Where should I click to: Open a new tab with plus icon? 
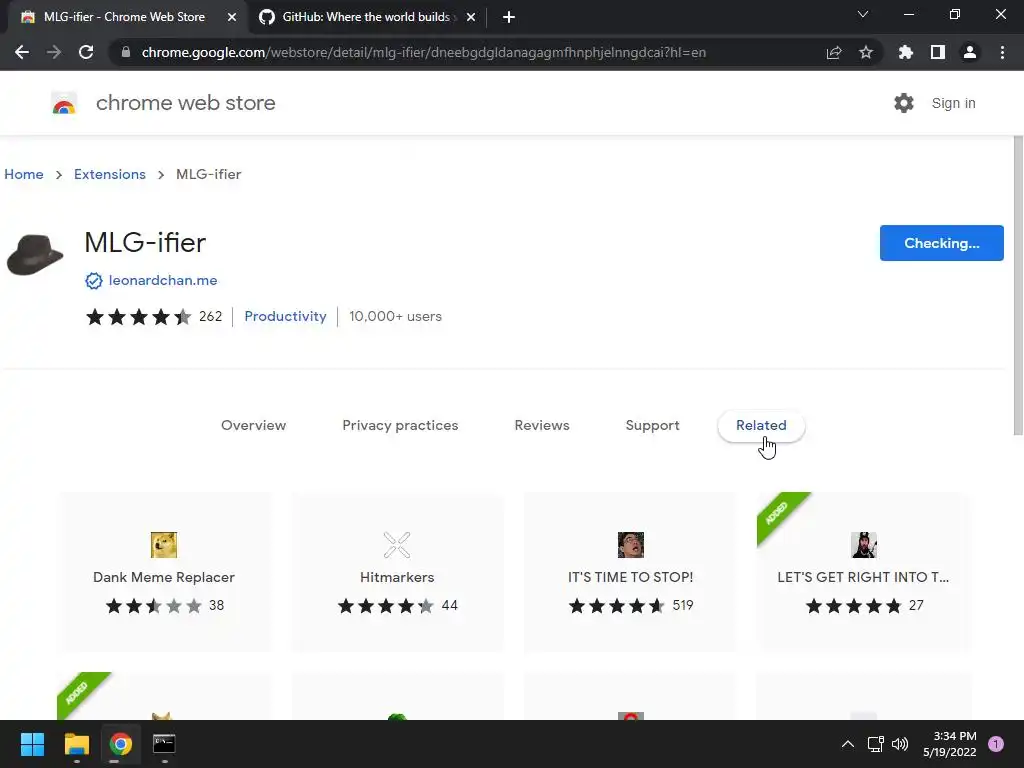point(509,17)
